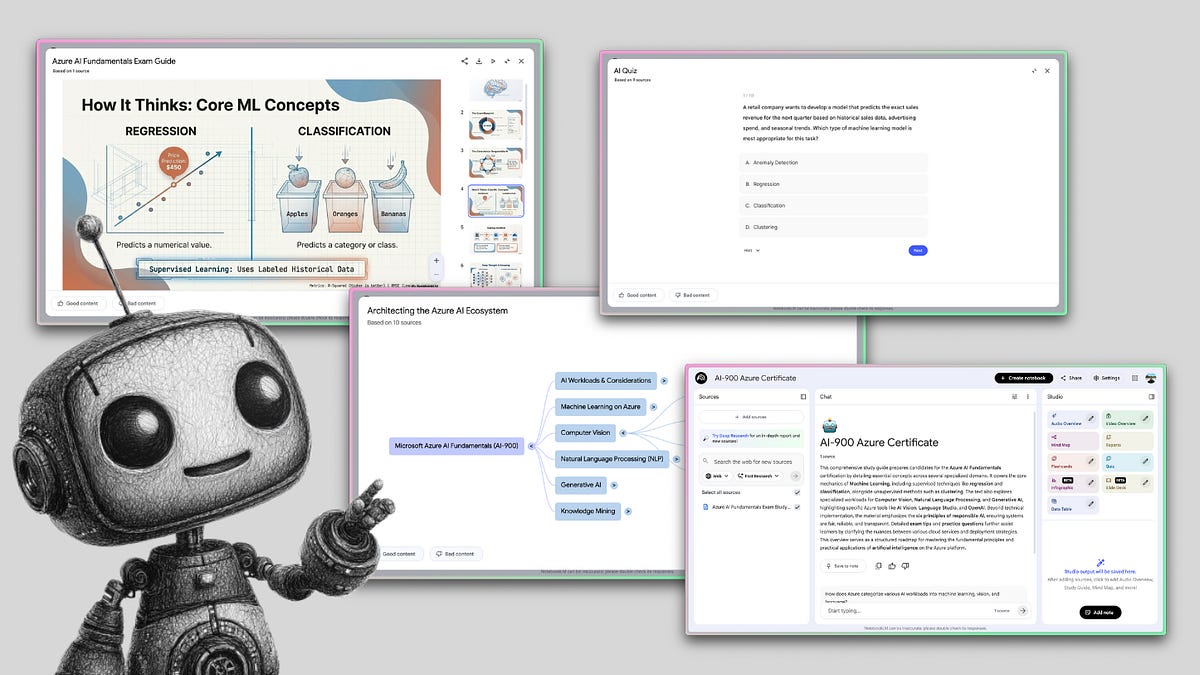This screenshot has height=675, width=1200.
Task: Toggle Azure AI Fundamentals Exam Study source checkbox
Action: coord(797,507)
